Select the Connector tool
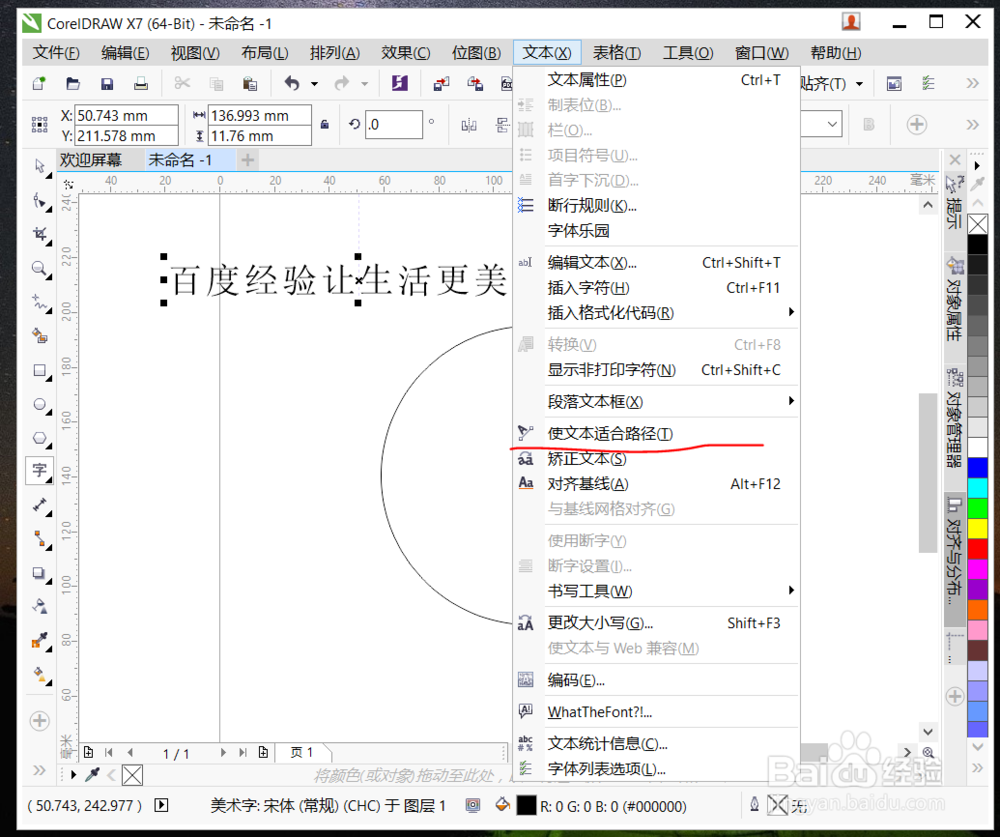1000x837 pixels. click(x=40, y=539)
